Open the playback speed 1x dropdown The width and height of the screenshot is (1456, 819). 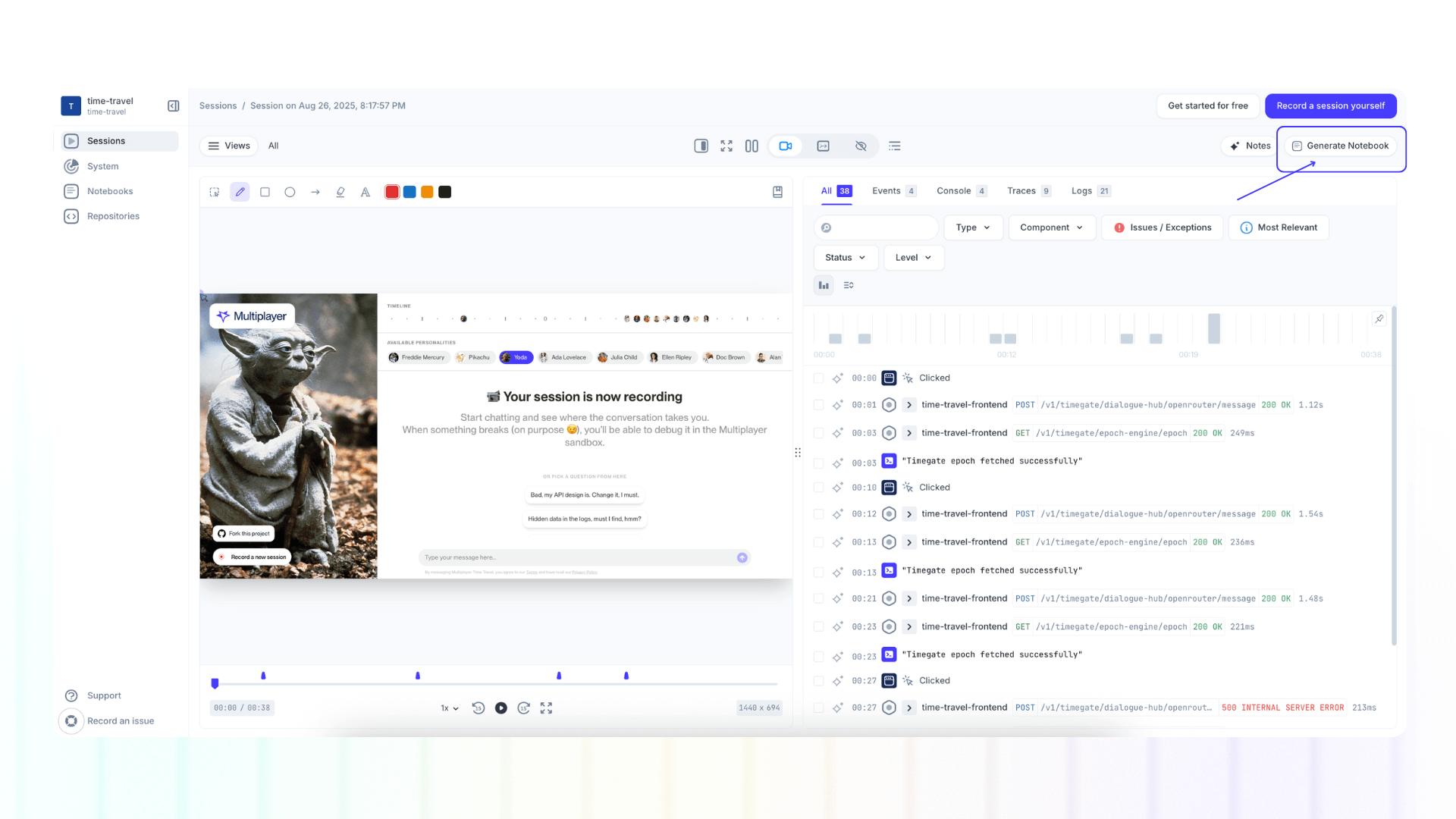tap(448, 708)
